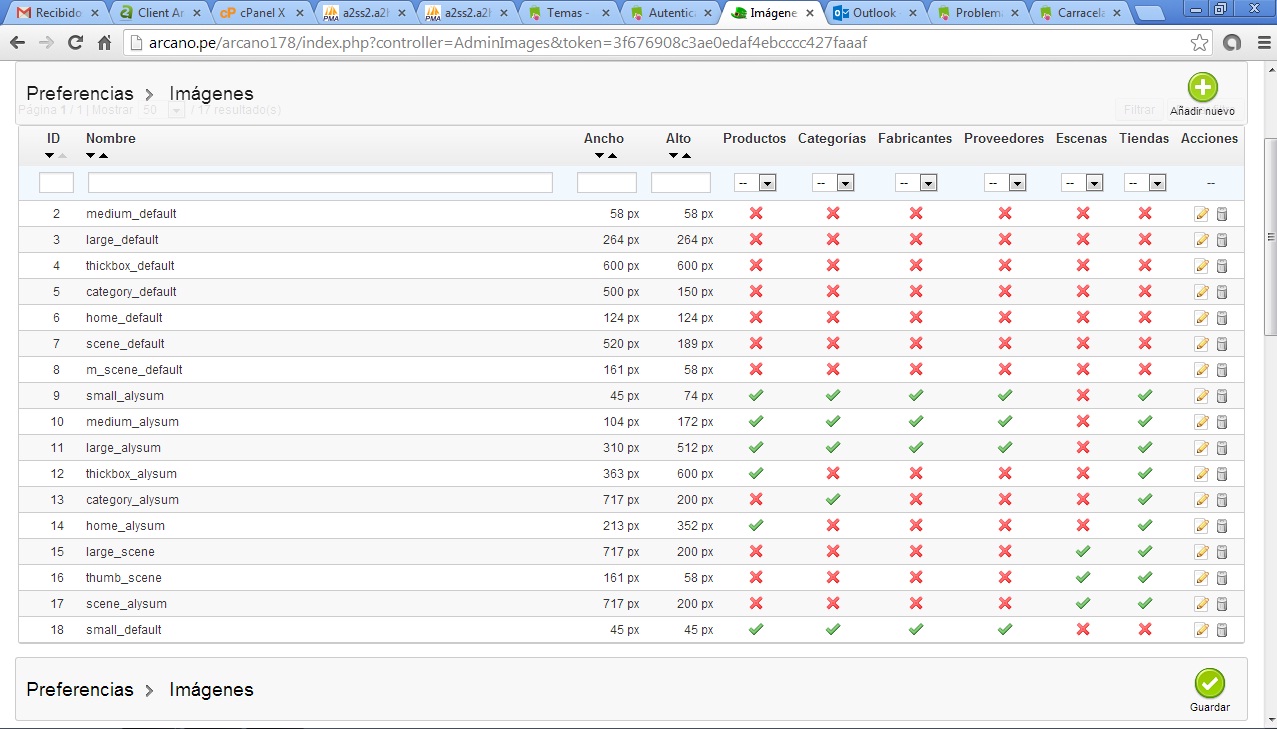Edit the large_default row
Screen dimensions: 1277x729
1202,240
